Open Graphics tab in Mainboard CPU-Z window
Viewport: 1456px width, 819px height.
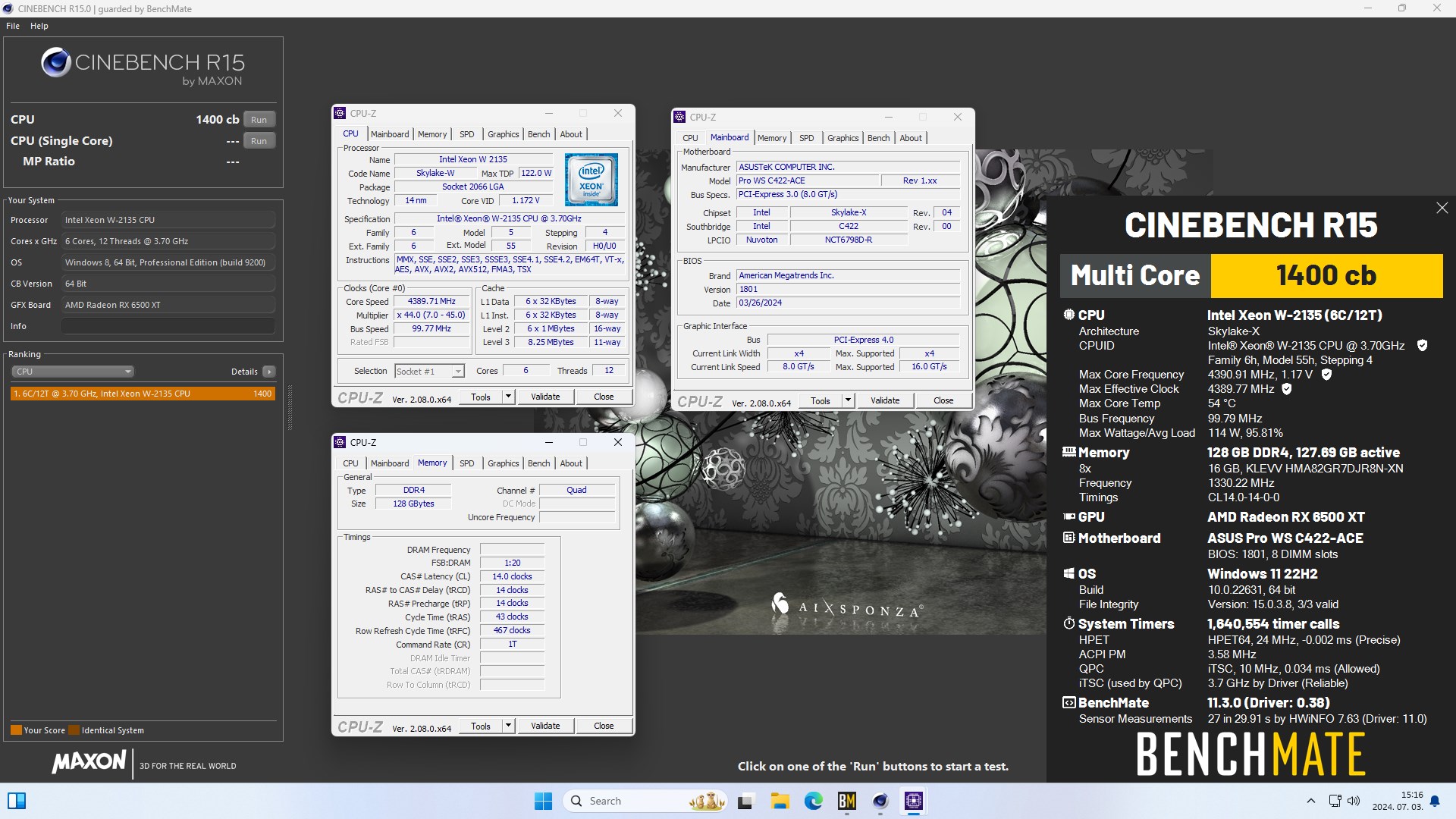click(x=843, y=138)
